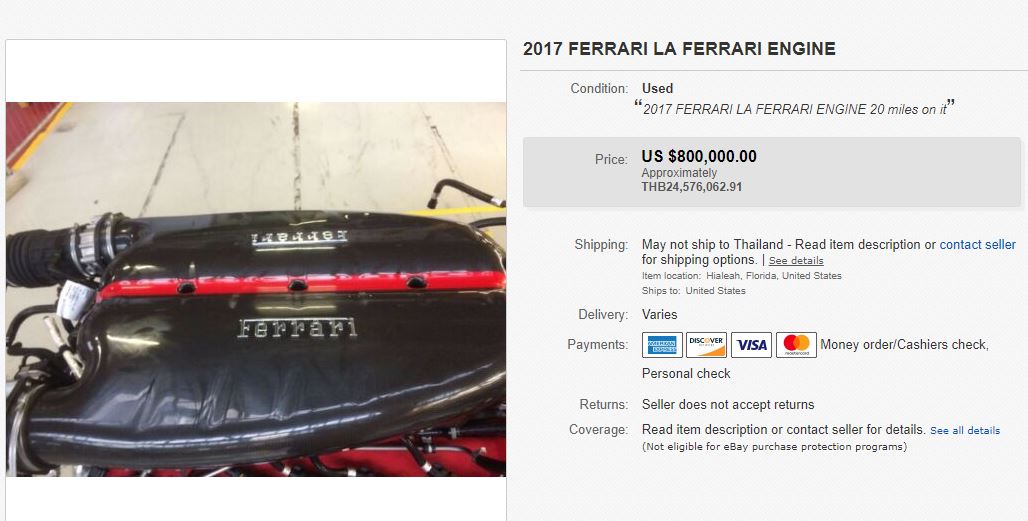
Task: Click the Personal check payment text
Action: [x=686, y=374]
